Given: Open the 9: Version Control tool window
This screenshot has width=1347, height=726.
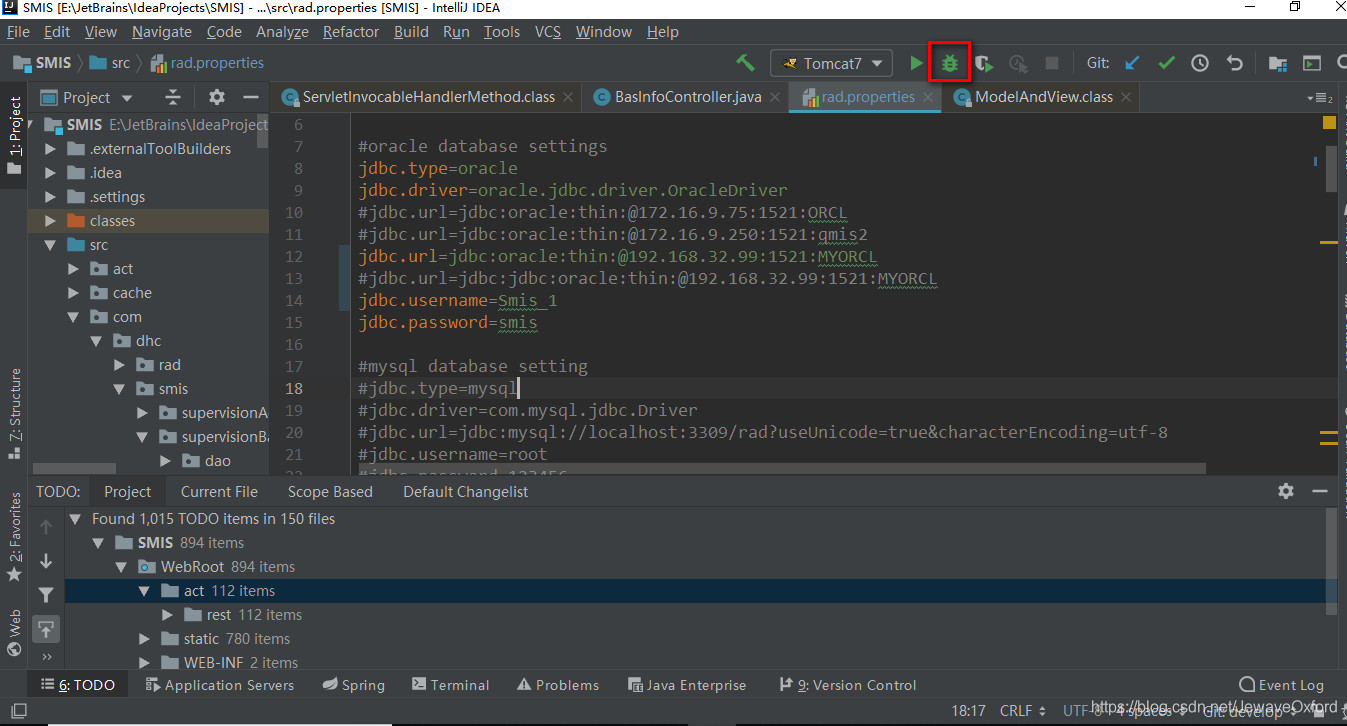Looking at the screenshot, I should tap(847, 685).
